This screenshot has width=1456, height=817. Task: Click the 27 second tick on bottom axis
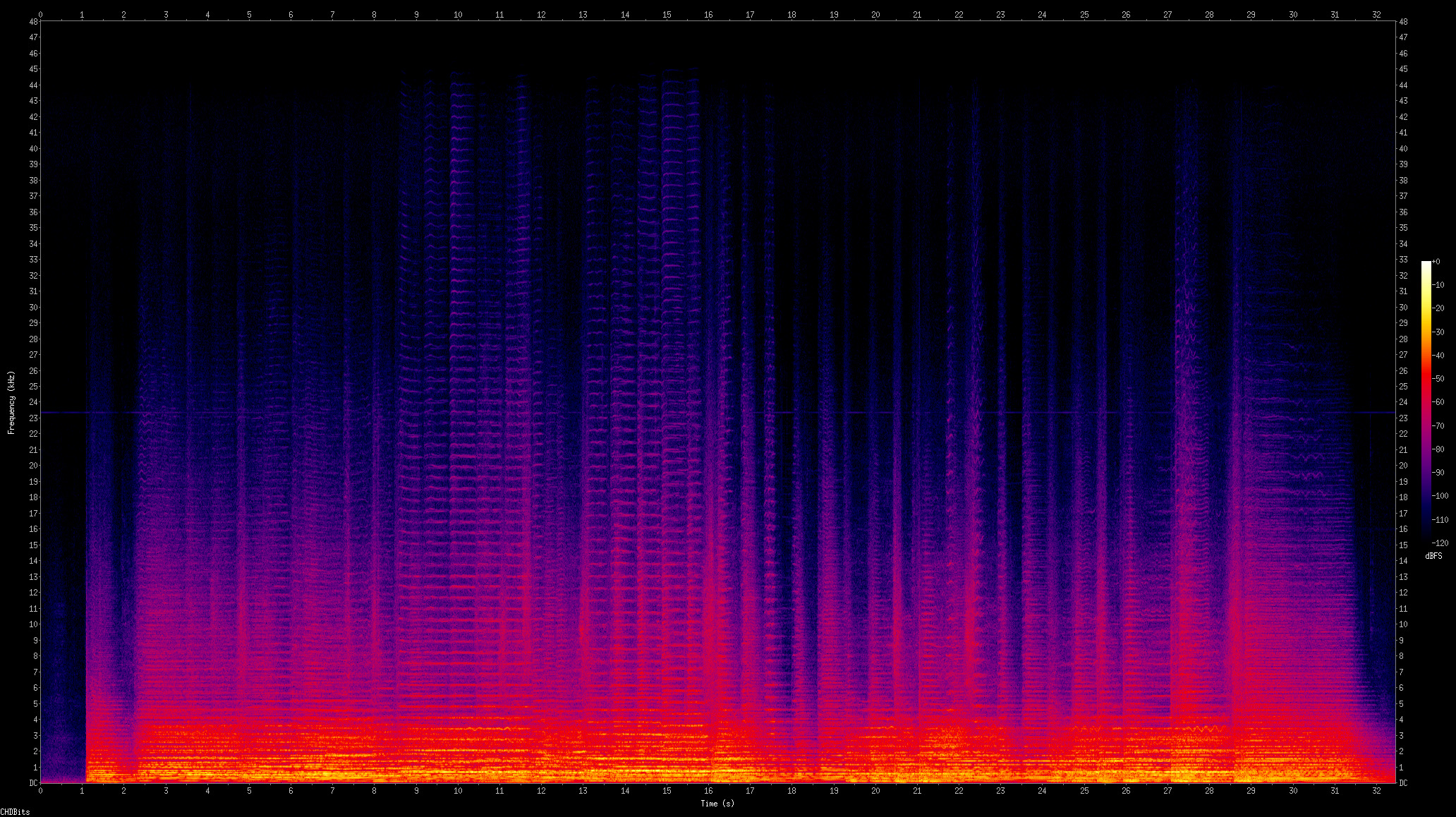pos(1167,791)
